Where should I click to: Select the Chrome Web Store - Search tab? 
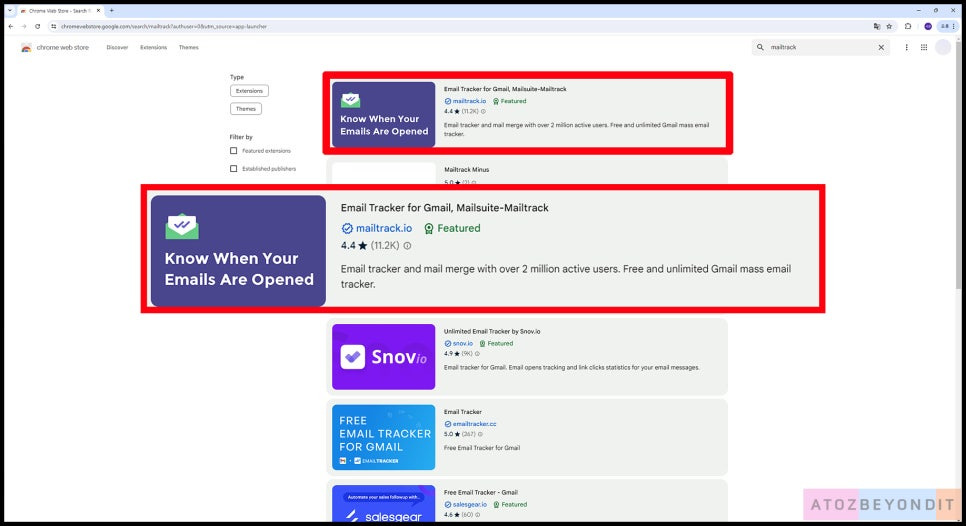pyautogui.click(x=59, y=10)
